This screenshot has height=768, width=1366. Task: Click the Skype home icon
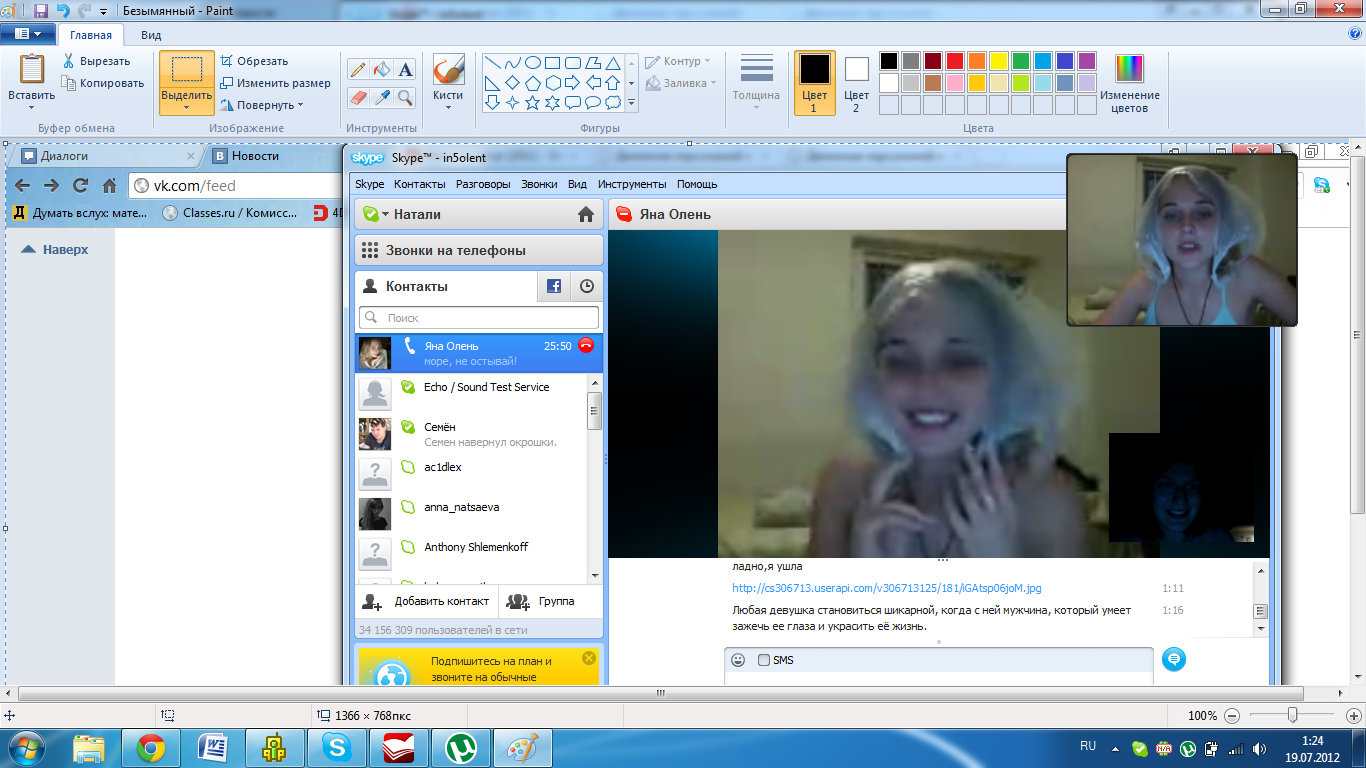(x=586, y=214)
